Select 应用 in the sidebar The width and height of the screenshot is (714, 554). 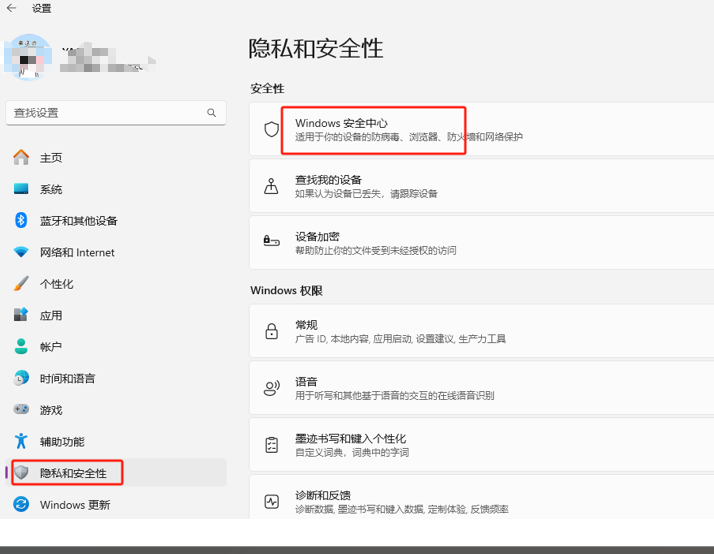(116, 315)
